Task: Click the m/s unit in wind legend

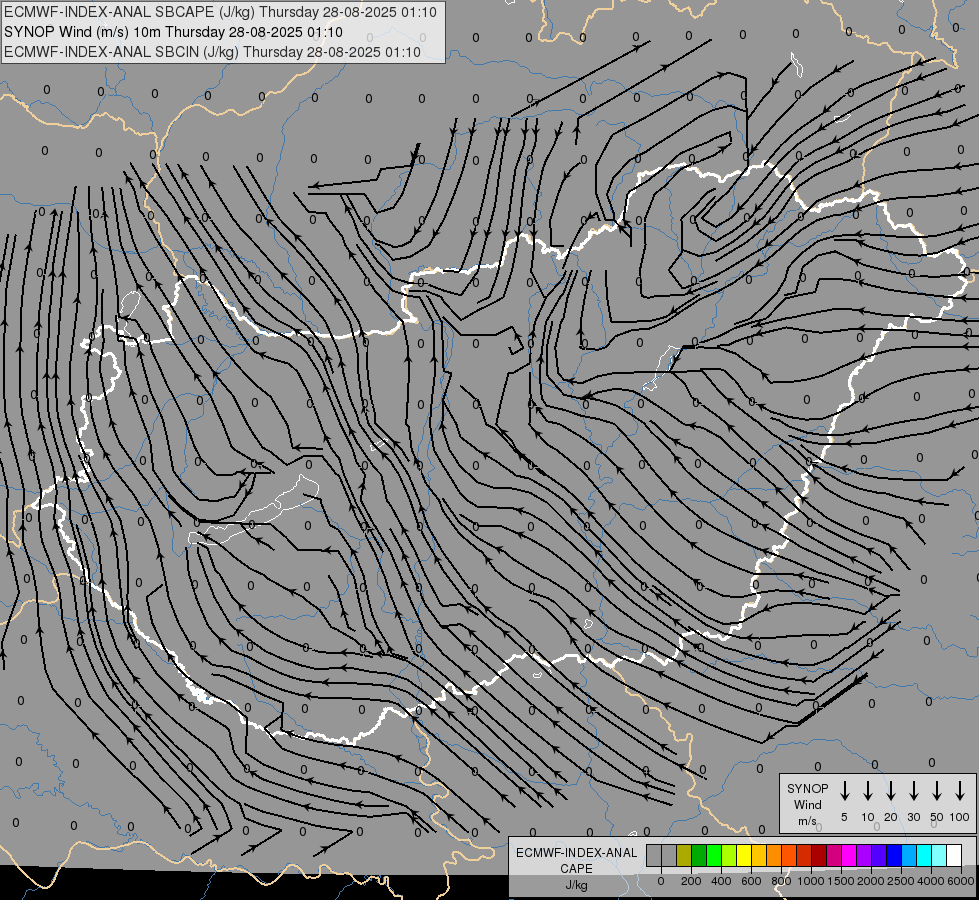Action: point(807,821)
